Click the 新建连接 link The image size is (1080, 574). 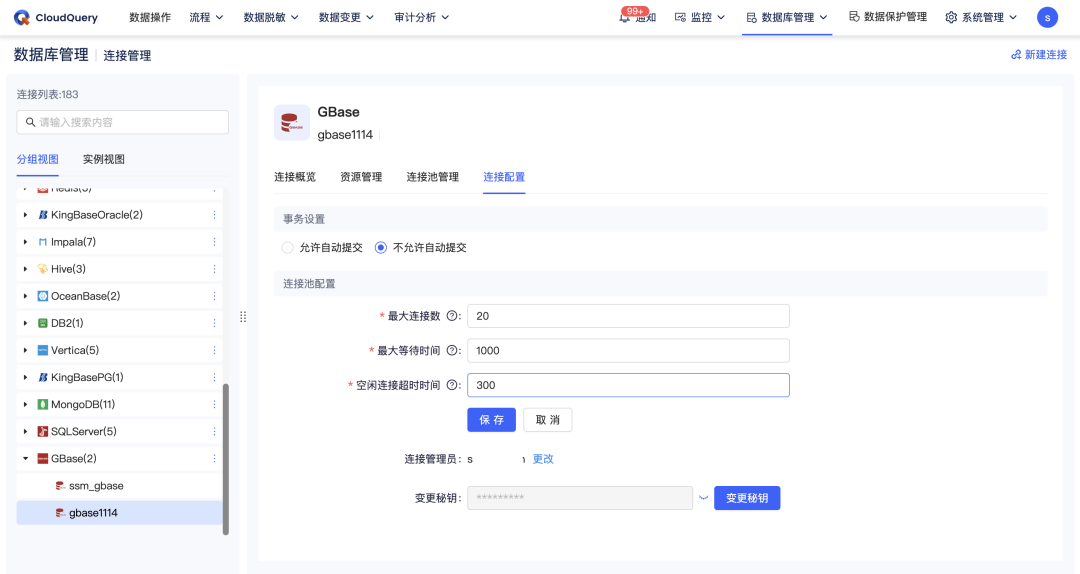click(x=1039, y=54)
